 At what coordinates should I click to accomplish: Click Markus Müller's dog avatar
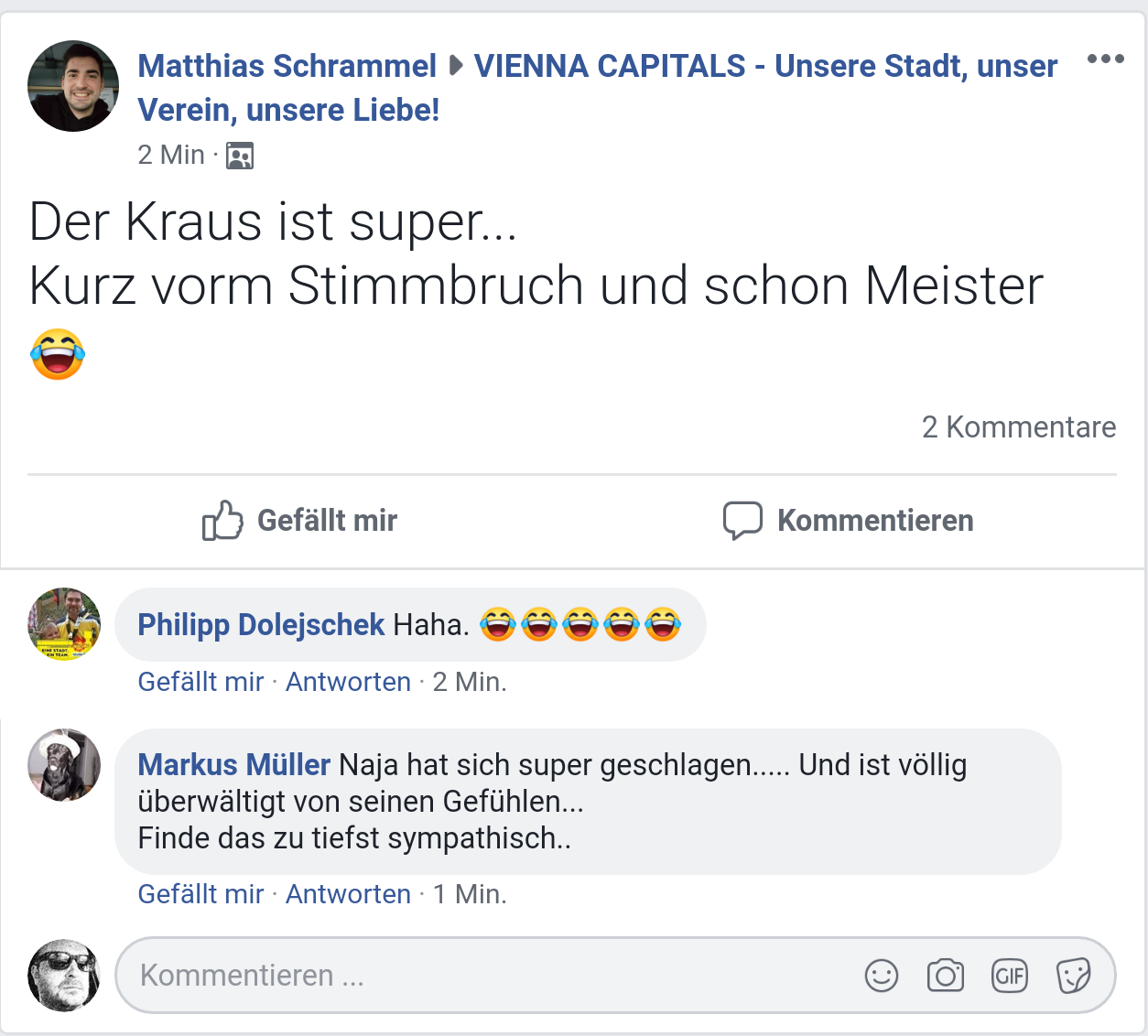(64, 765)
